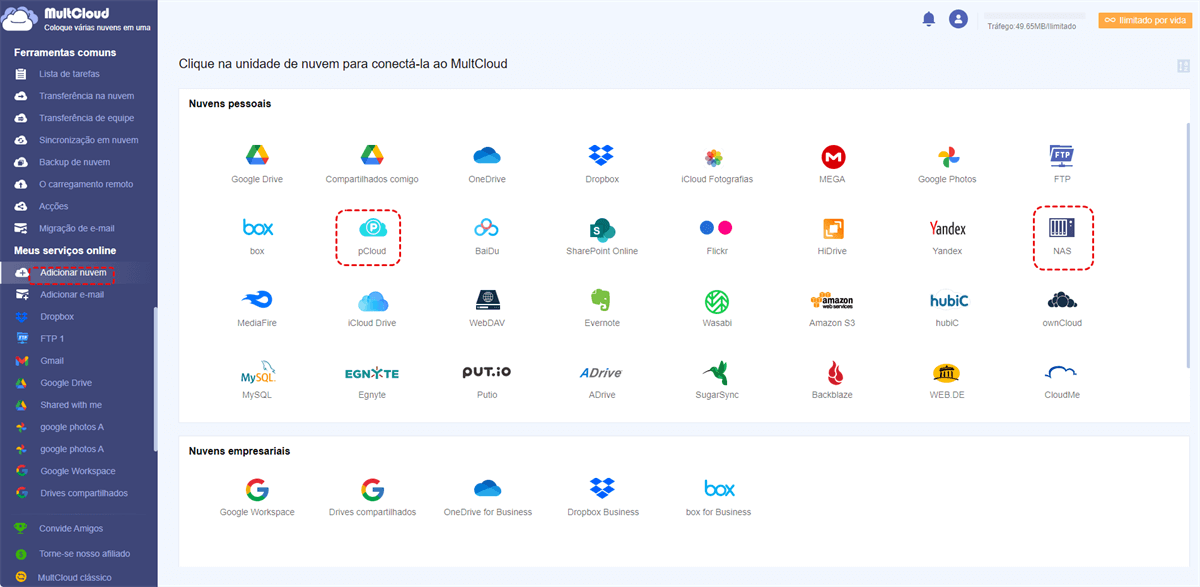
Task: Open notifications bell
Action: pos(929,19)
